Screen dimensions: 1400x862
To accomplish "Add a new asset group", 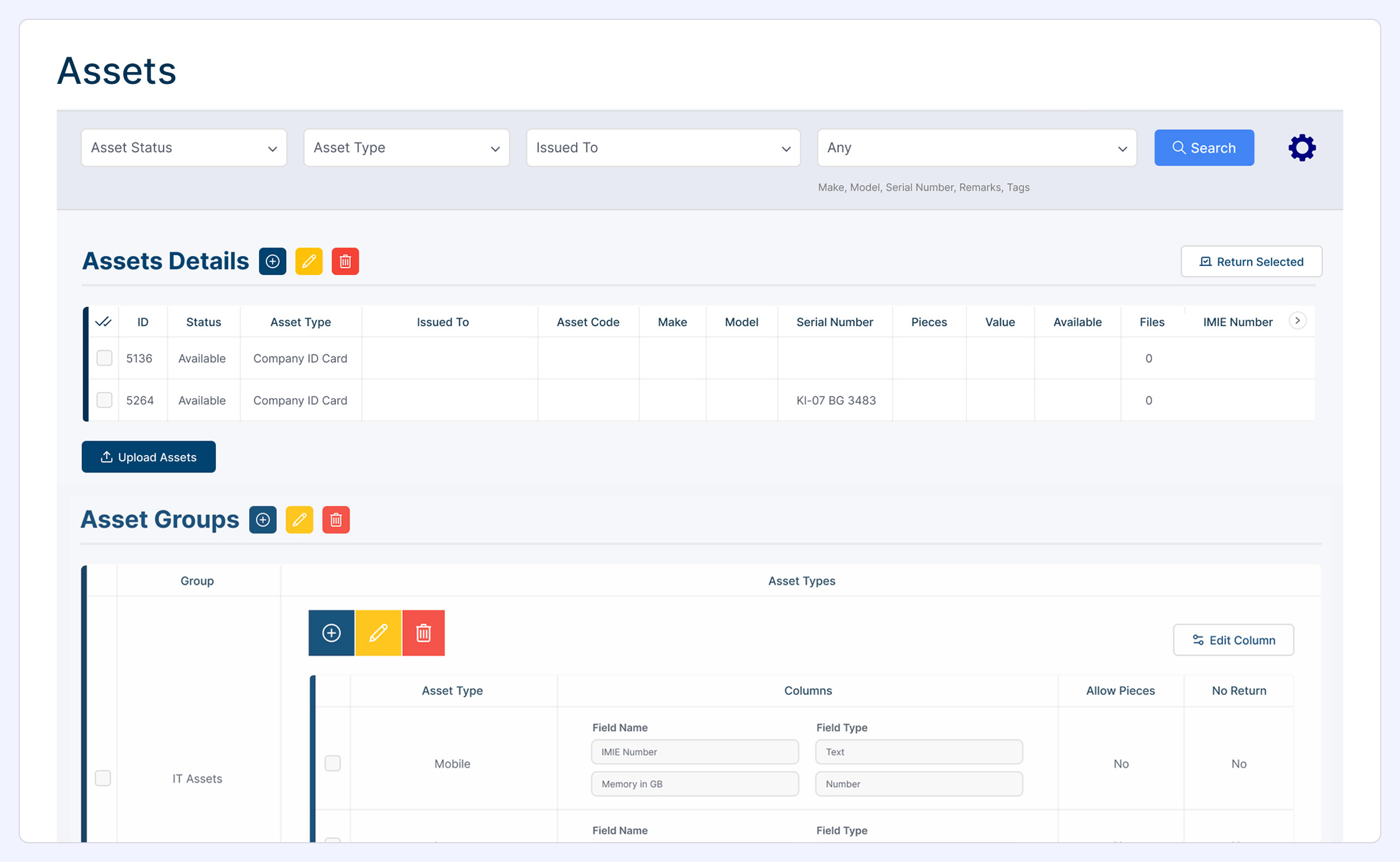I will pyautogui.click(x=263, y=520).
